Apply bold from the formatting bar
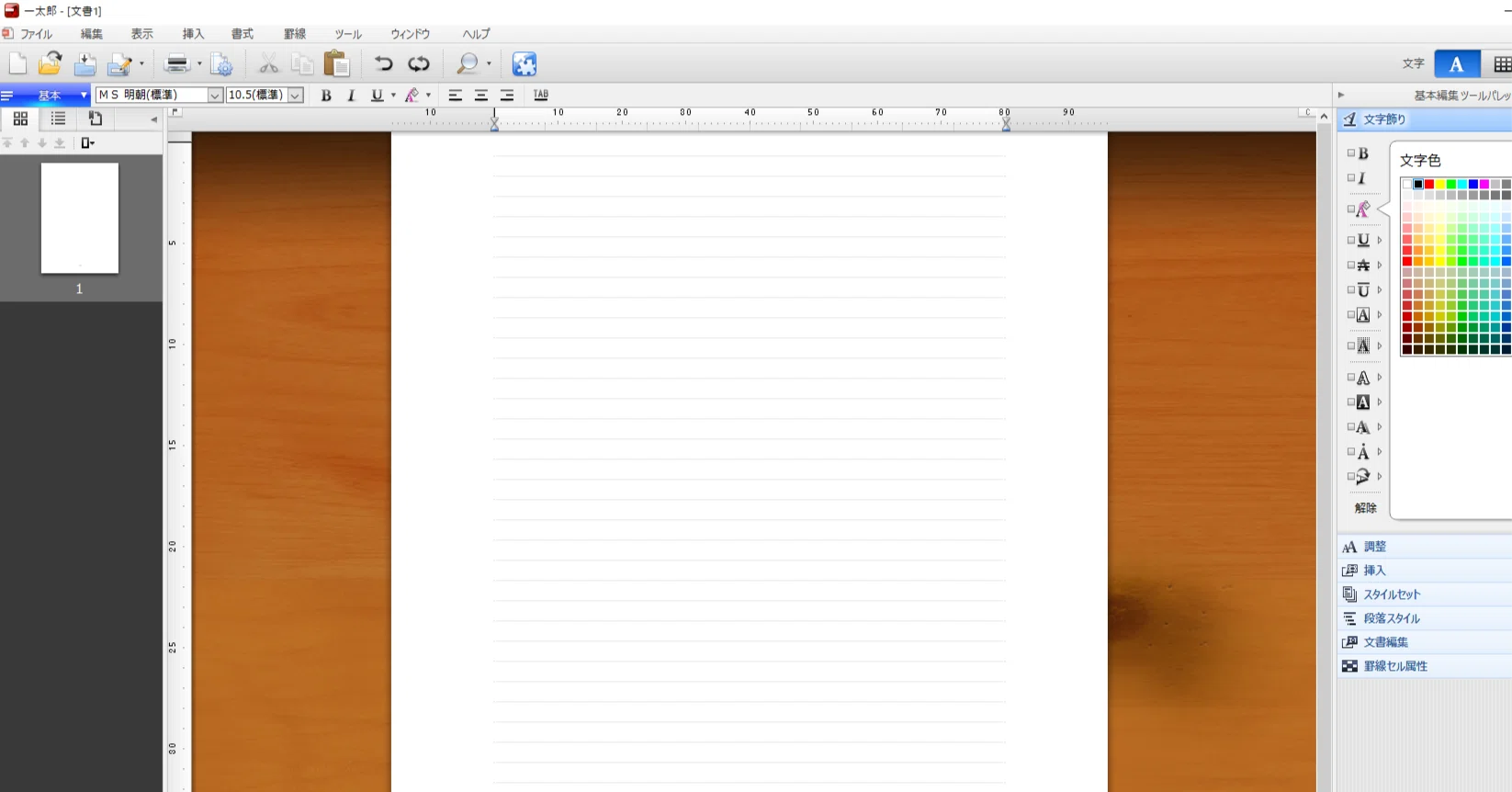Screen dimensions: 1512x792 tap(325, 96)
